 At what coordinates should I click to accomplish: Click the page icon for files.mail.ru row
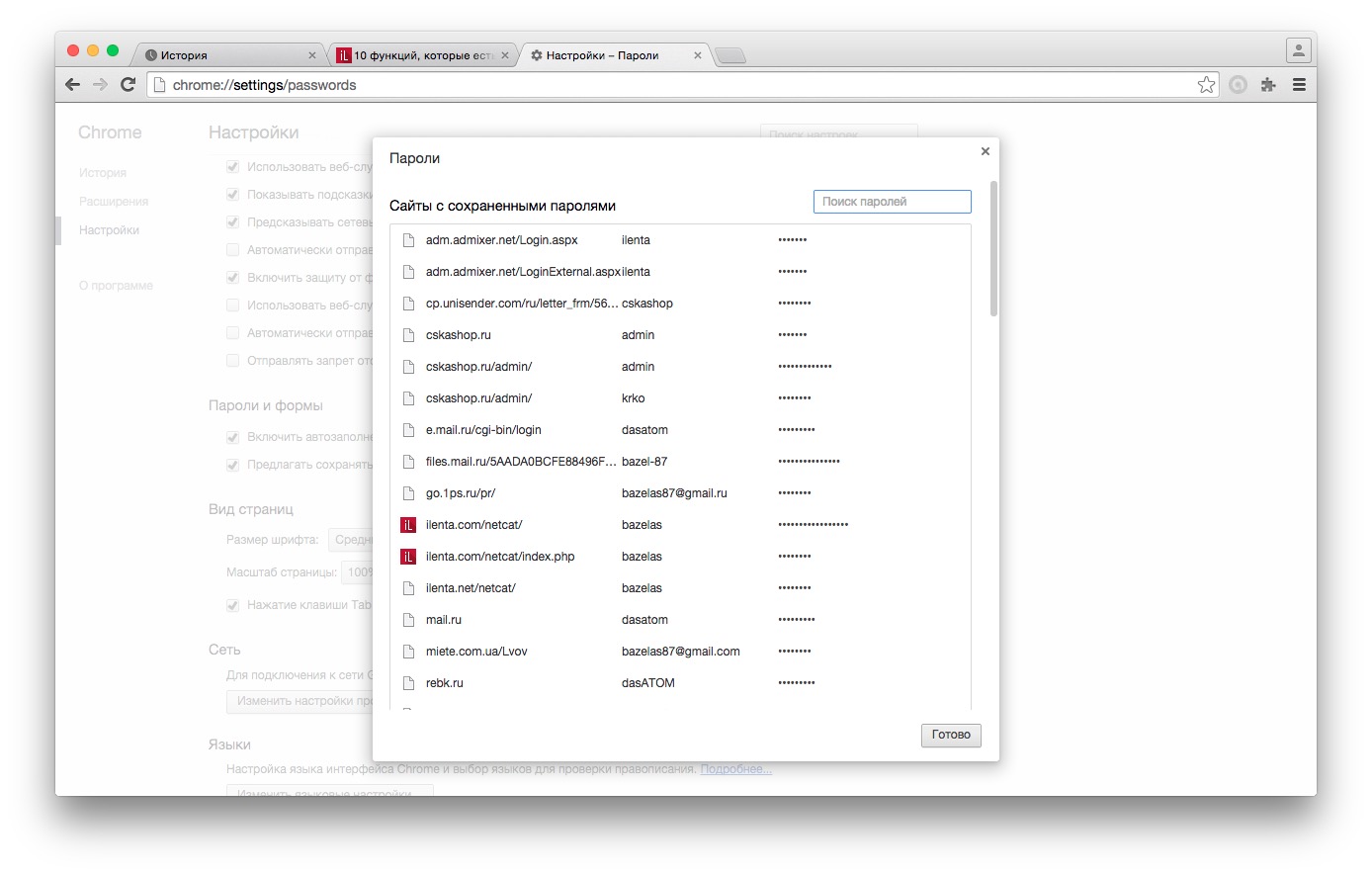(x=408, y=462)
